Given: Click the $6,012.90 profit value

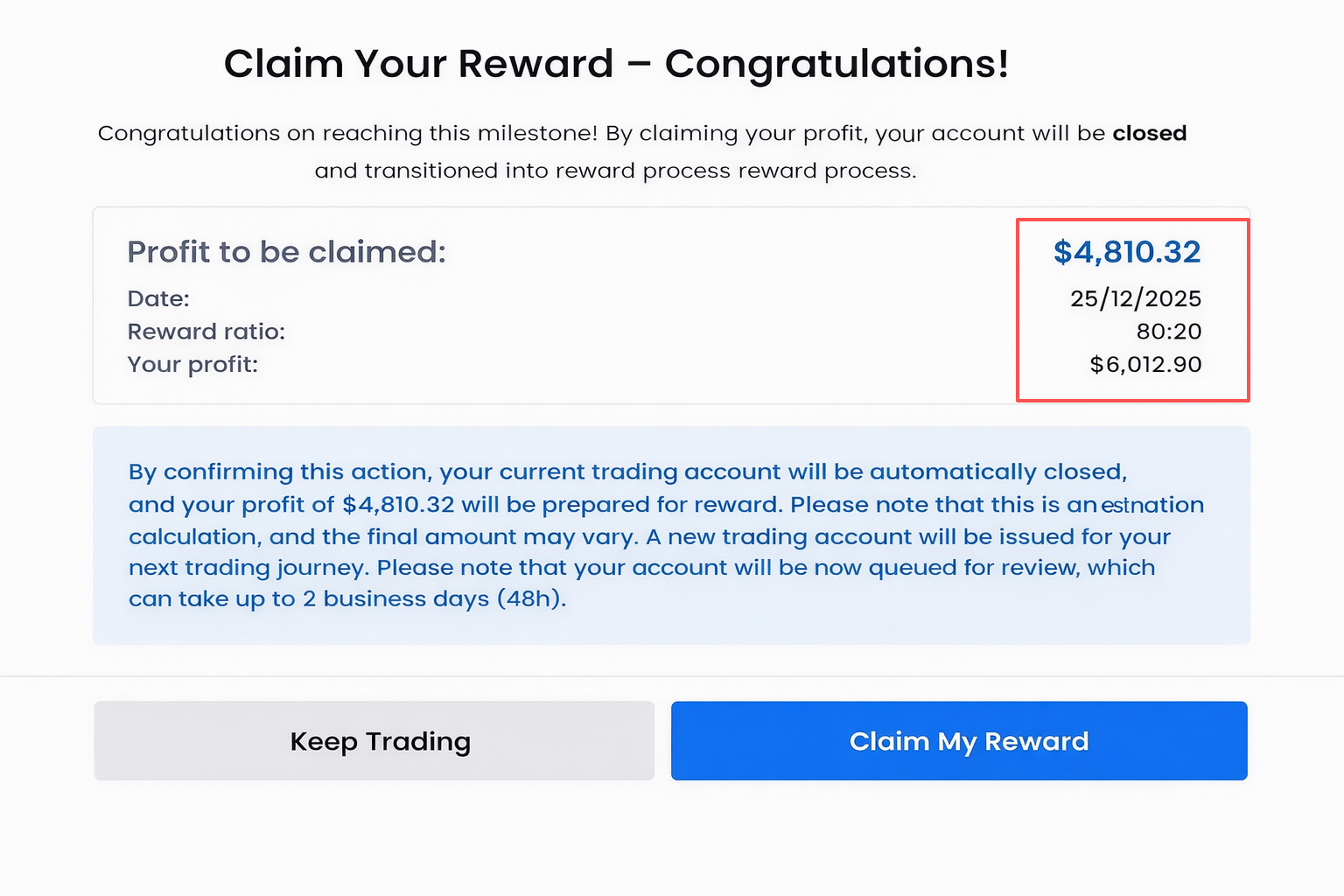Looking at the screenshot, I should click(x=1145, y=365).
